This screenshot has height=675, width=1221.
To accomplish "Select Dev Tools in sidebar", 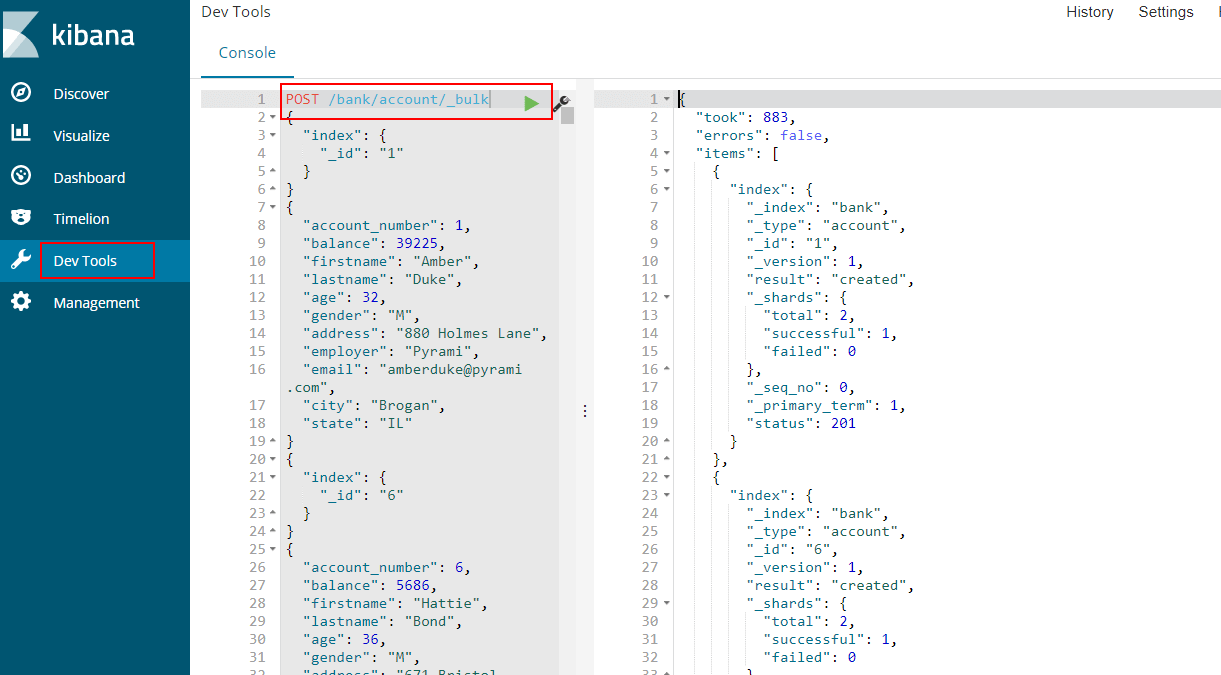I will pos(85,261).
